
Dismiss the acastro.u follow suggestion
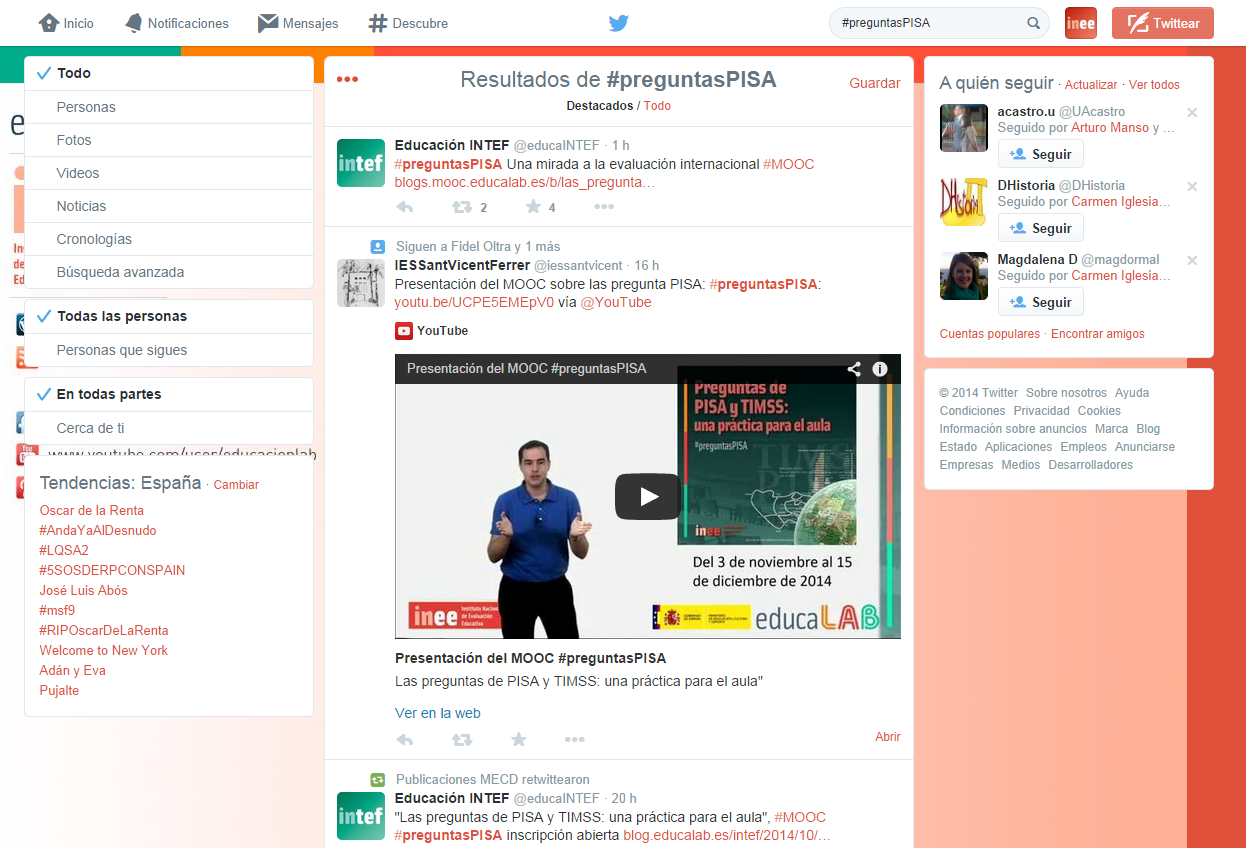pos(1192,113)
